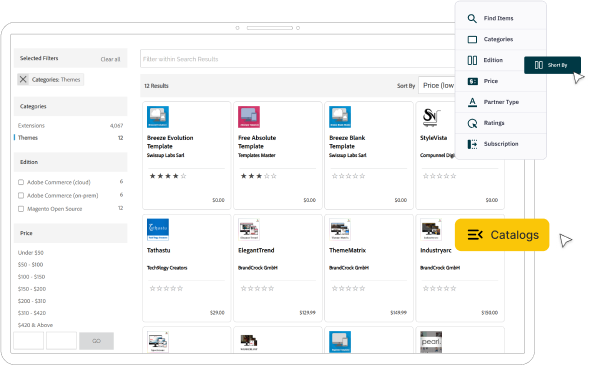The width and height of the screenshot is (600, 386).
Task: Click the 12 Results count text
Action: pos(156,86)
